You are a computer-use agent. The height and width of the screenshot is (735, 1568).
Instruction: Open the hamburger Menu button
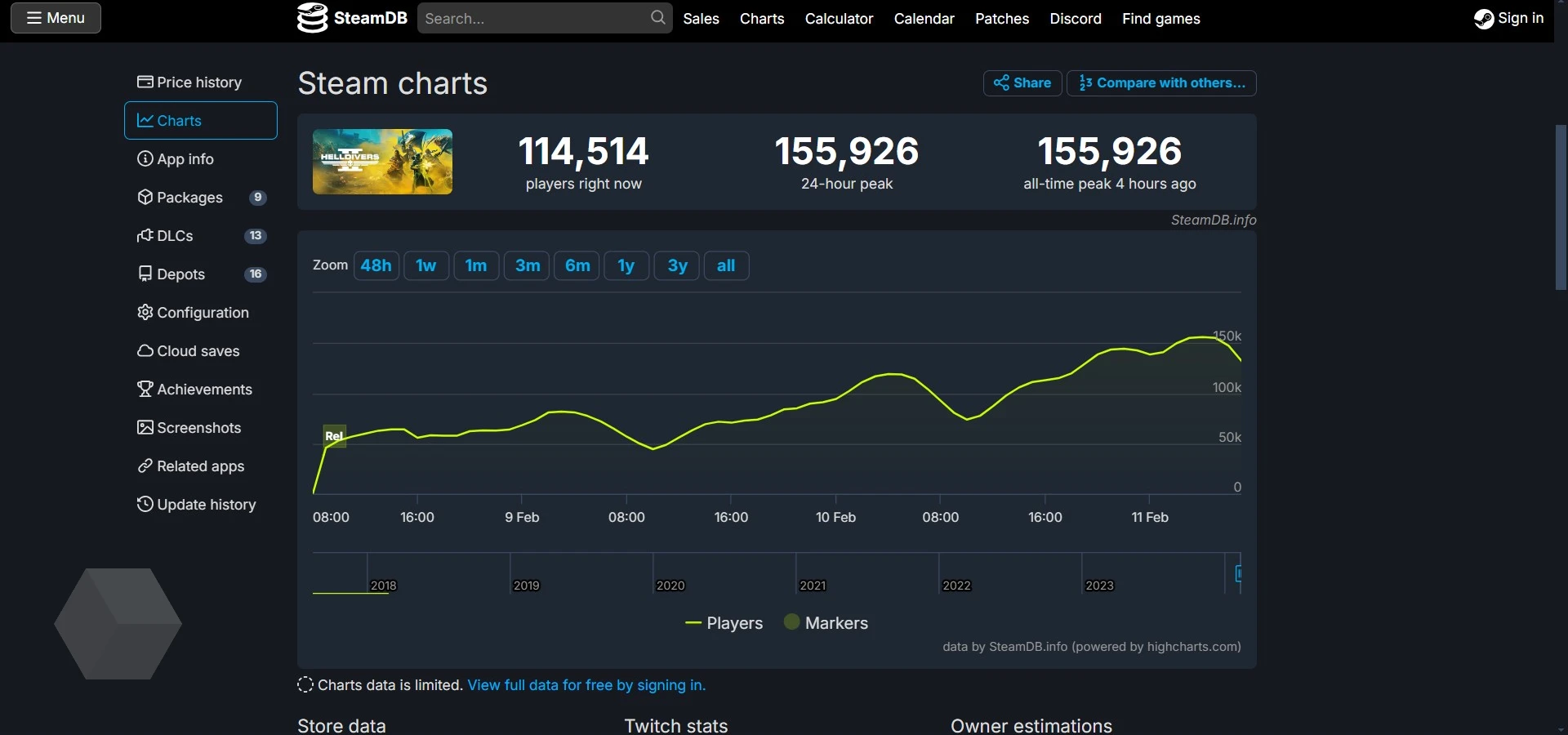coord(56,18)
